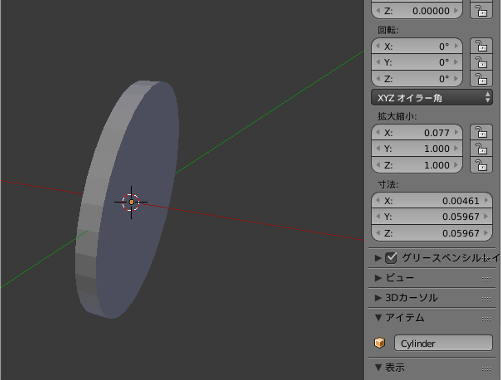
Task: Click the scale X value 0.077
Action: (x=417, y=132)
